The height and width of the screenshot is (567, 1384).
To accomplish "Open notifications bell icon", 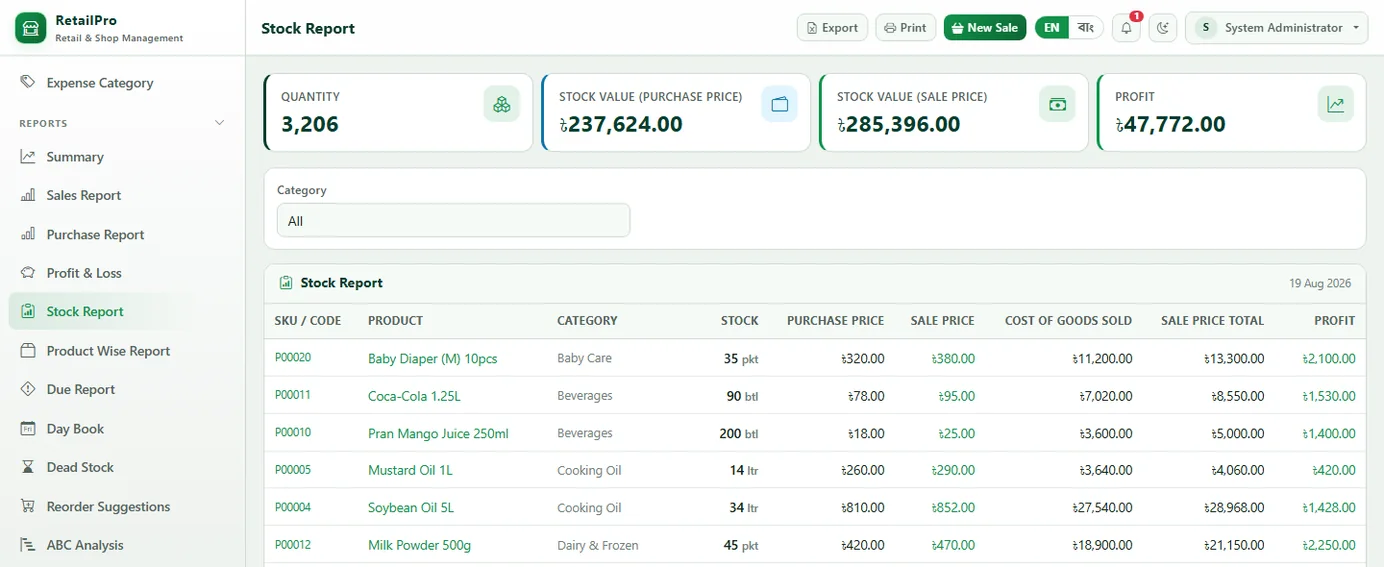I will [x=1127, y=28].
